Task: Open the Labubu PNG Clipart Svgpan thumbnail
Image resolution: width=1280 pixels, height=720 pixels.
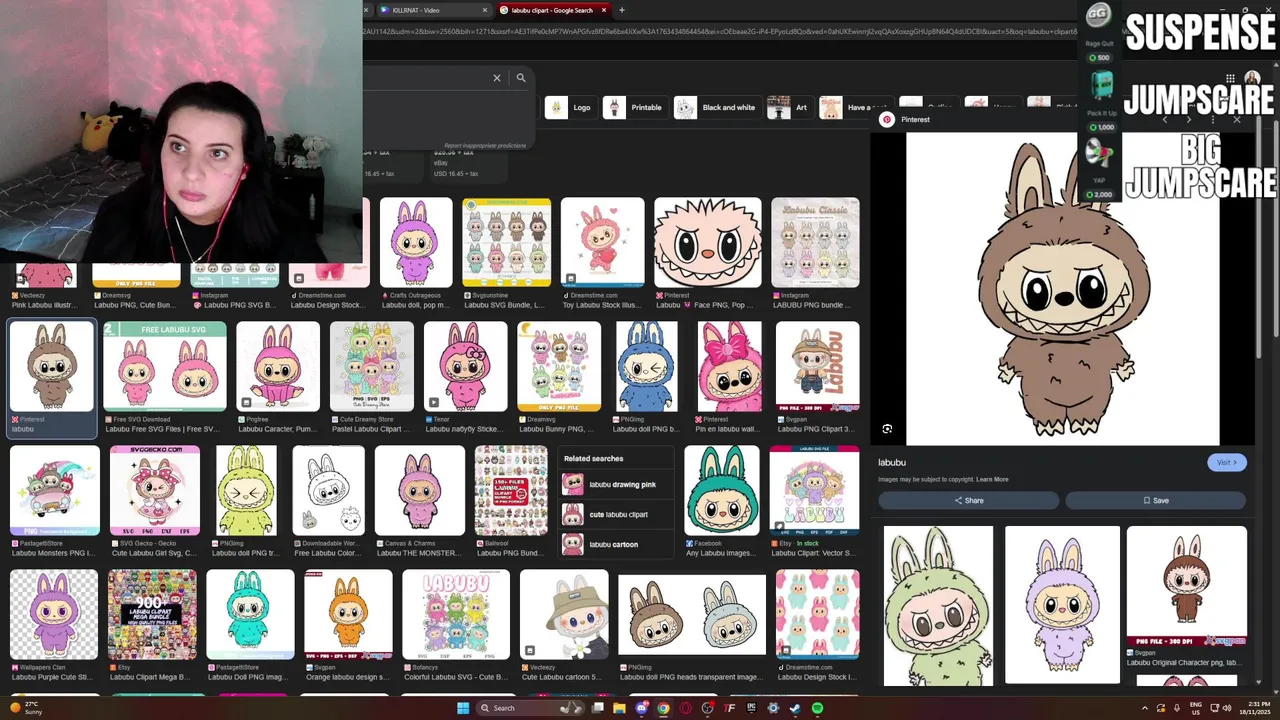Action: [817, 367]
